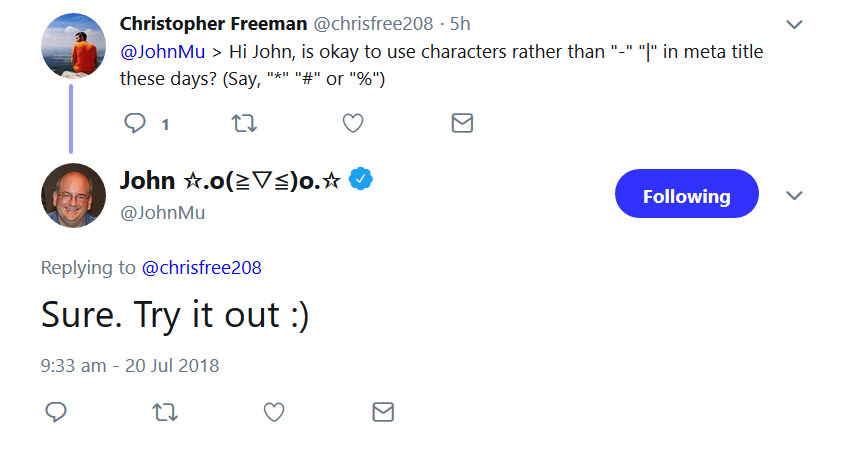Open the @JohnMu mention link in Christopher's tweet
This screenshot has width=848, height=457.
click(163, 51)
